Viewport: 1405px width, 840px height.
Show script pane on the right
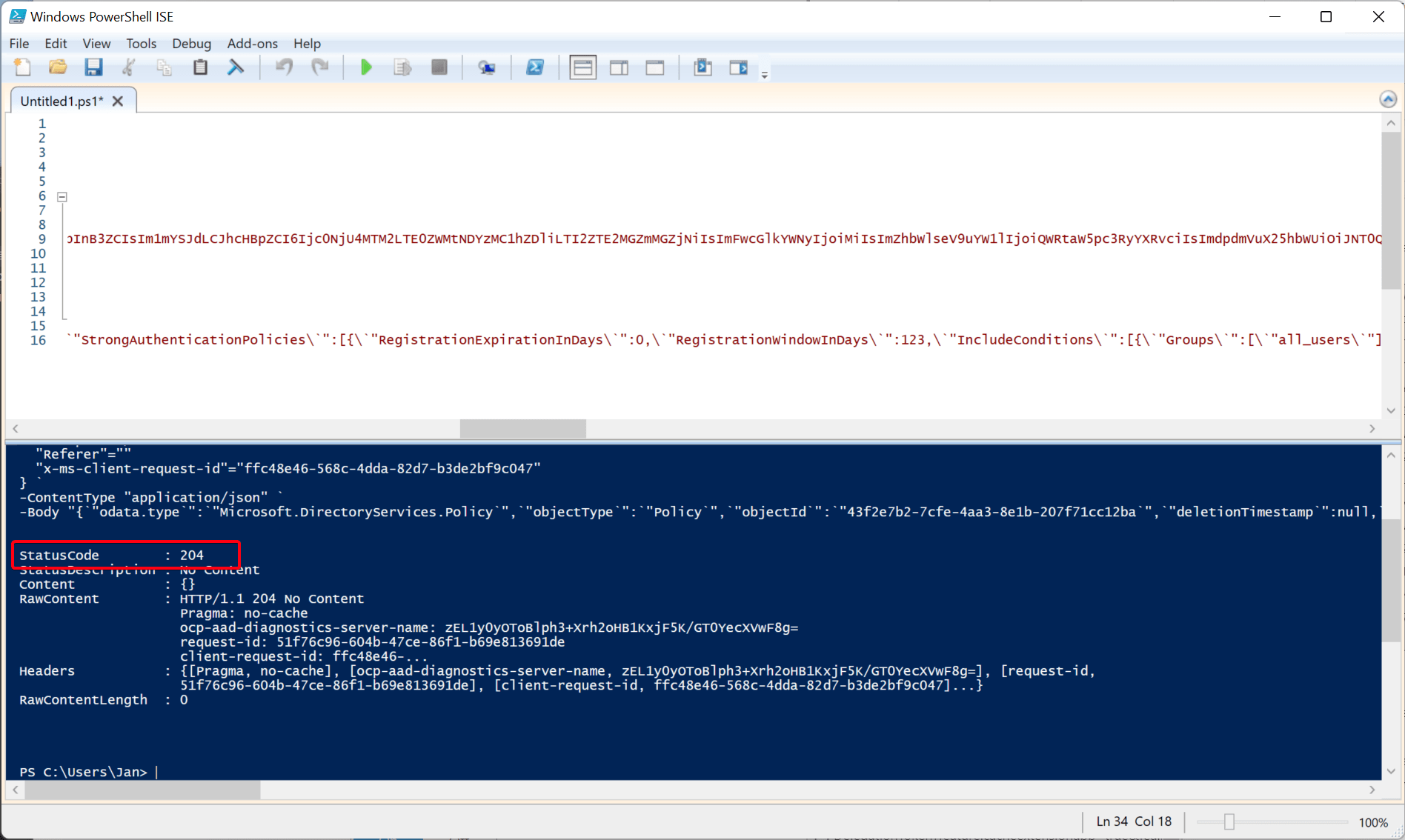tap(620, 67)
